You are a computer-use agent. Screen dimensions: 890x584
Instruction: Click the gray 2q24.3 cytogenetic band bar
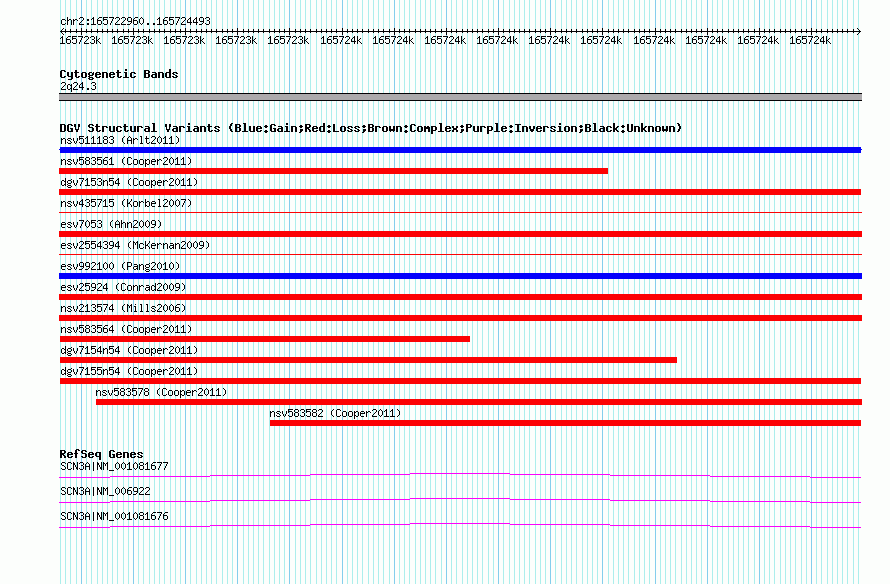tap(460, 97)
